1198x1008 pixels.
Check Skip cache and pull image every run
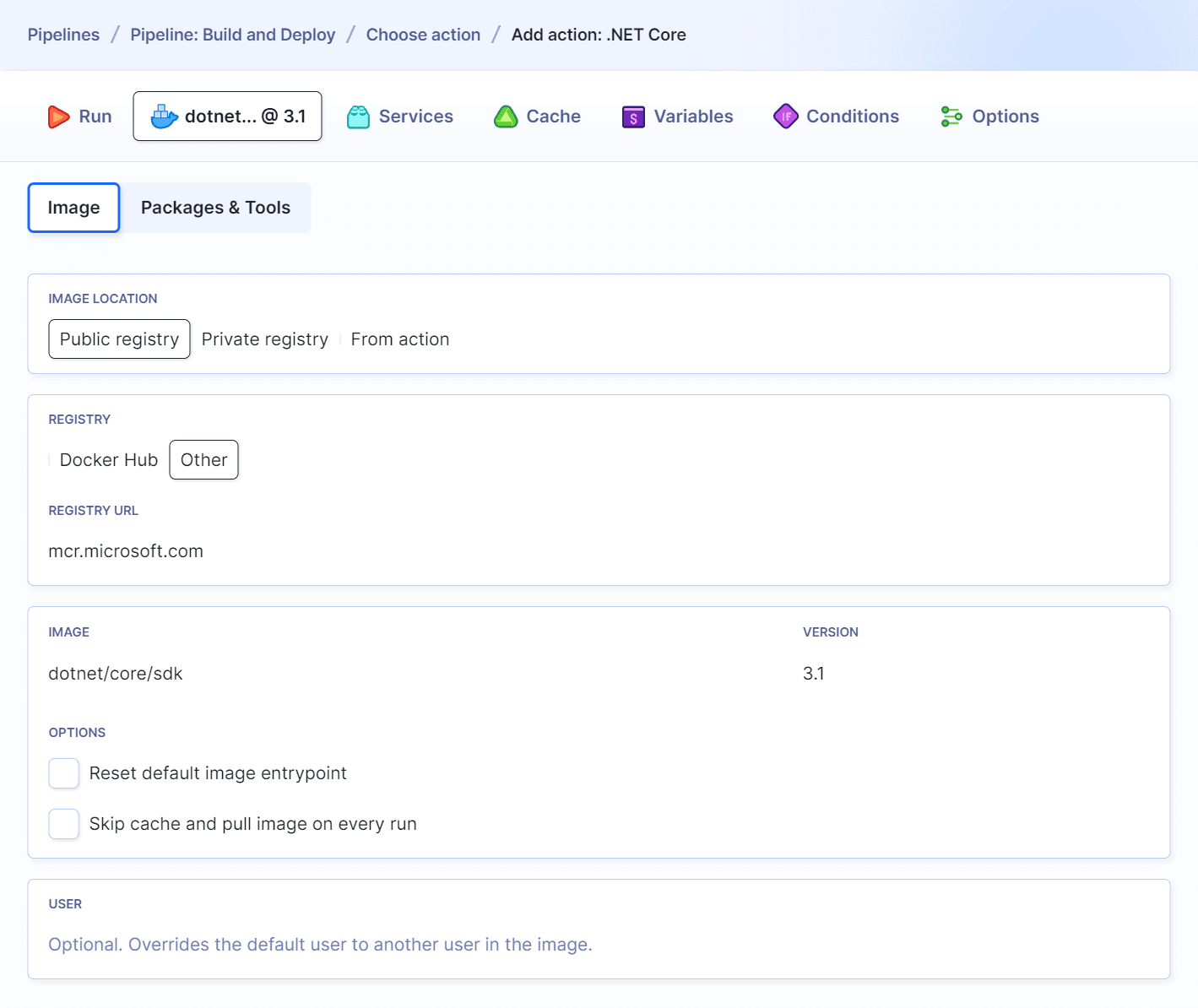(x=63, y=824)
